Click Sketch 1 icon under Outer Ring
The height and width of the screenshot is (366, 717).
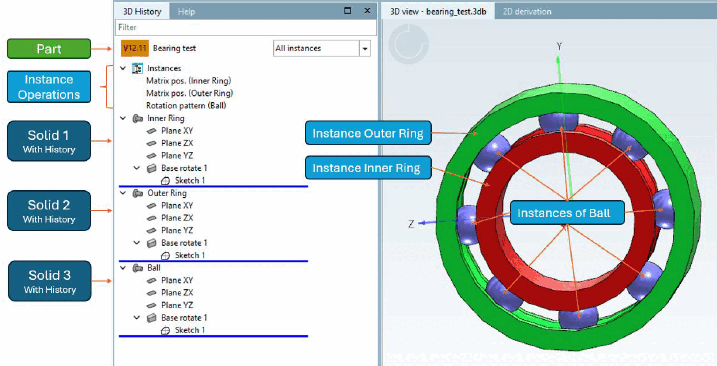pos(166,256)
